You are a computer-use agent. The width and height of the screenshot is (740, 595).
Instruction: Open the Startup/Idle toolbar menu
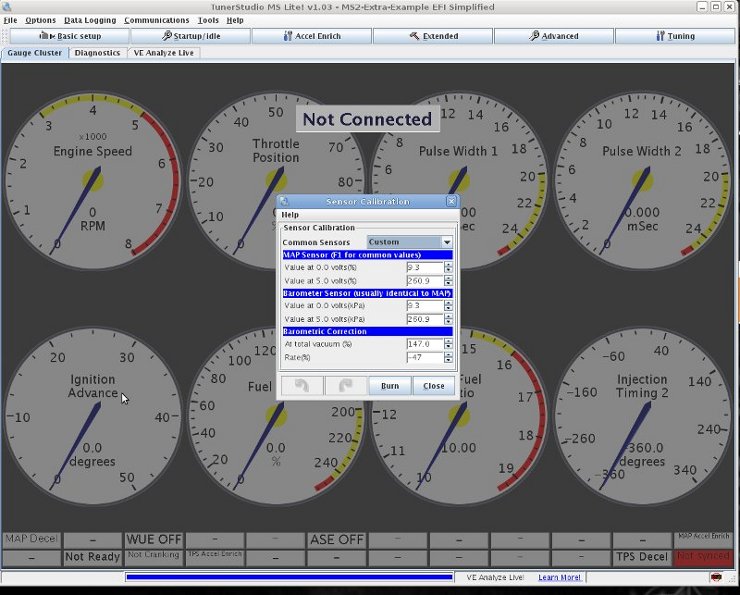190,36
